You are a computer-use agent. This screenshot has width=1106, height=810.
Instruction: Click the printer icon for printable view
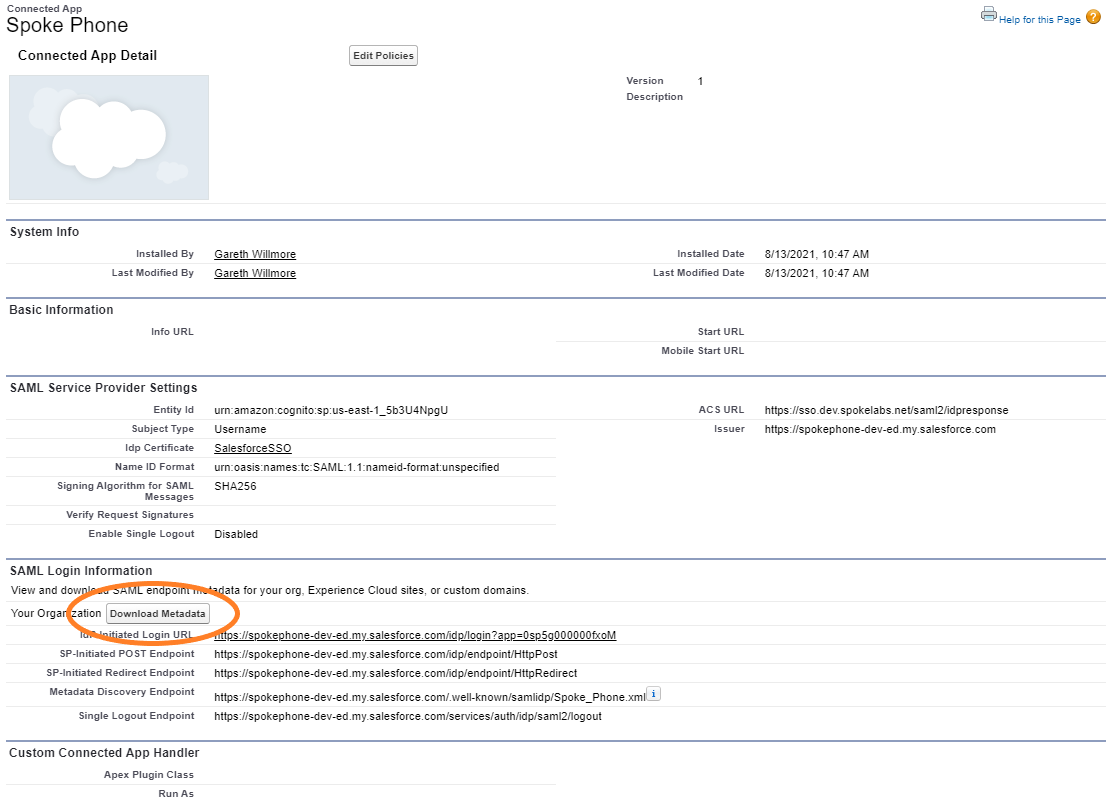[988, 14]
